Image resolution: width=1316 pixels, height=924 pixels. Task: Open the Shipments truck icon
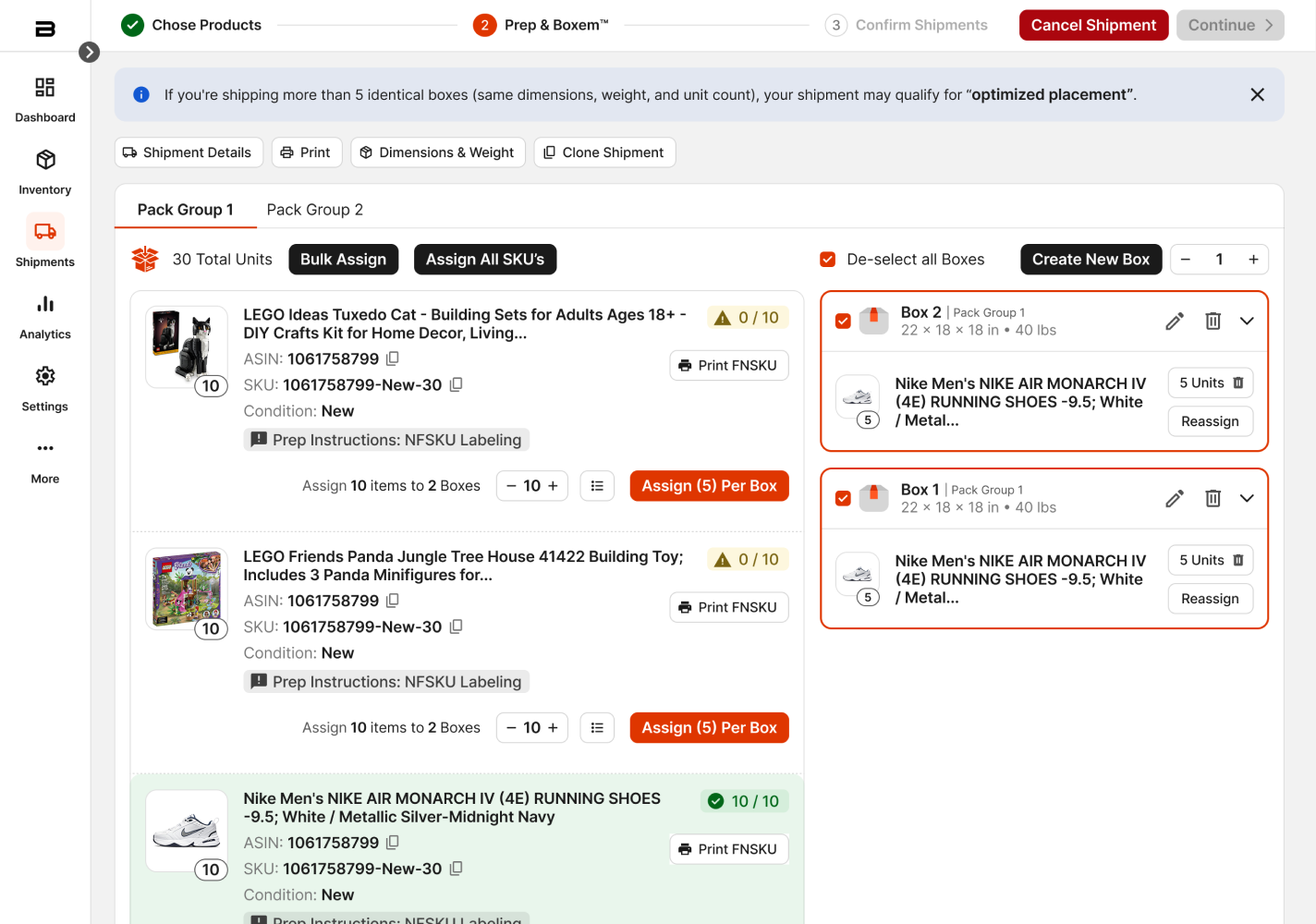point(44,231)
